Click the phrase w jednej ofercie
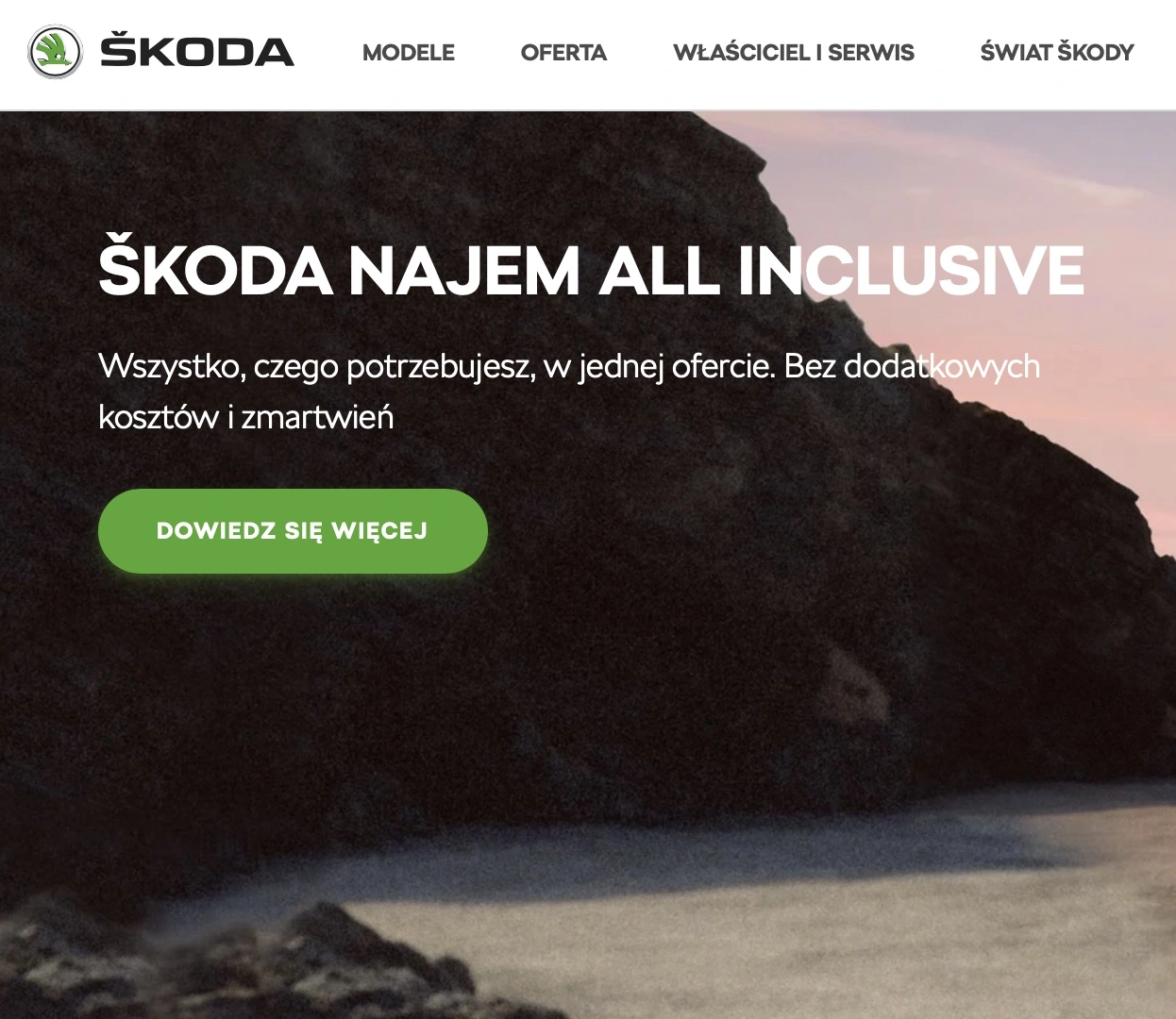The image size is (1176, 1019). (660, 366)
